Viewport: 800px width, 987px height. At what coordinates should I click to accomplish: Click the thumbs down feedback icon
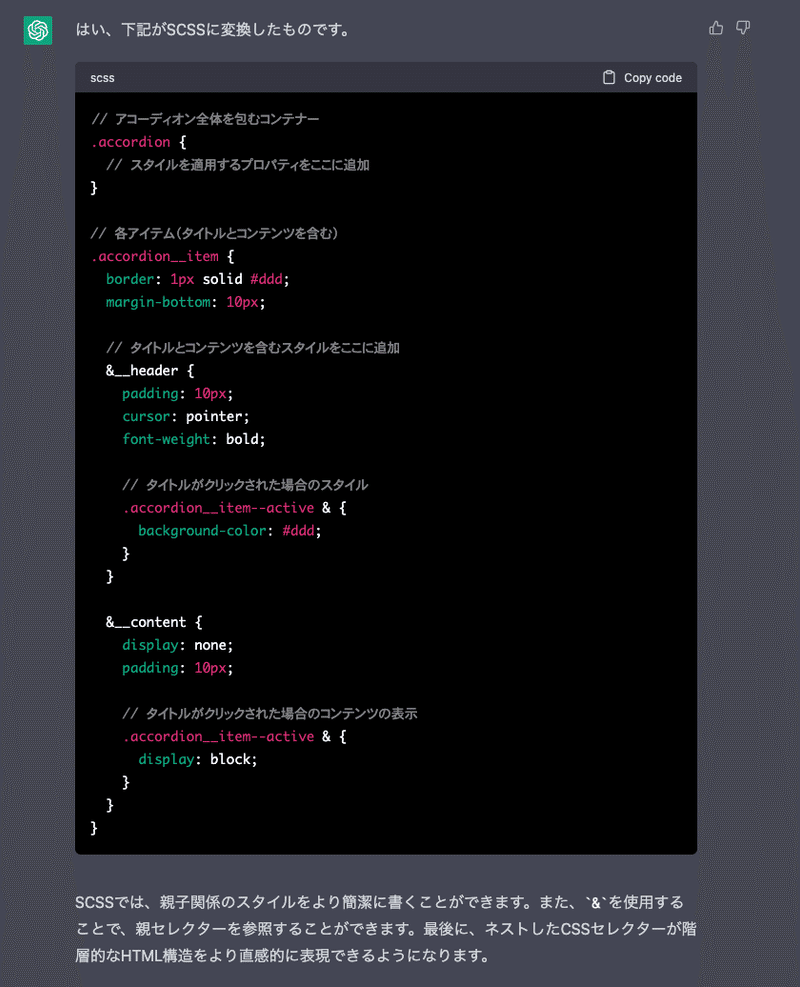coord(743,28)
